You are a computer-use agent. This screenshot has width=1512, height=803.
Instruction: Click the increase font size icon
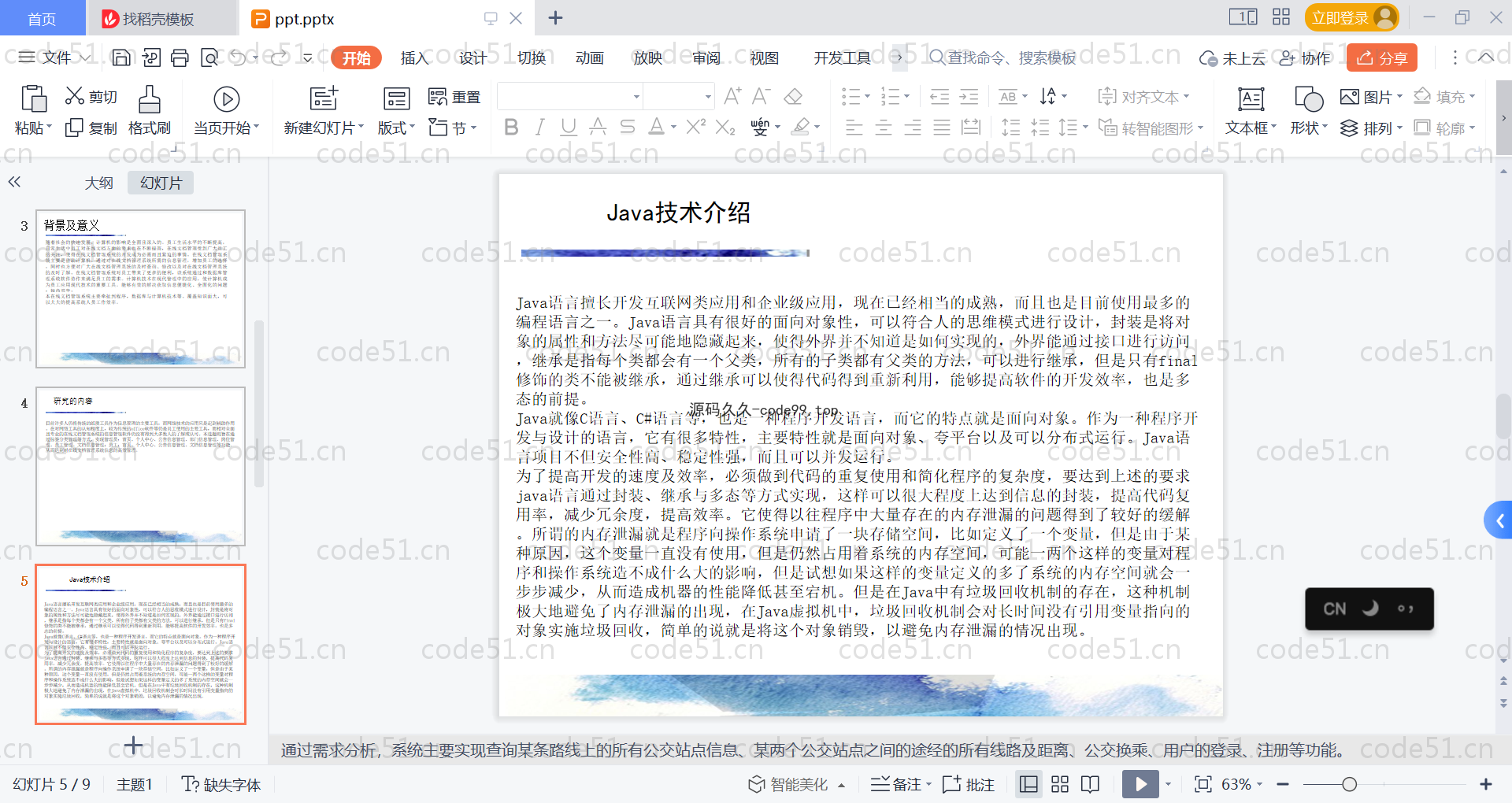[732, 96]
